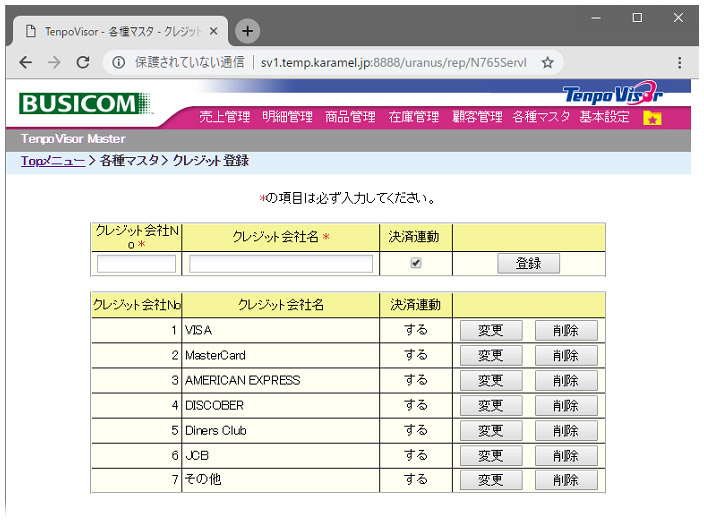
Task: Open the 各種マスタ menu
Action: click(541, 117)
